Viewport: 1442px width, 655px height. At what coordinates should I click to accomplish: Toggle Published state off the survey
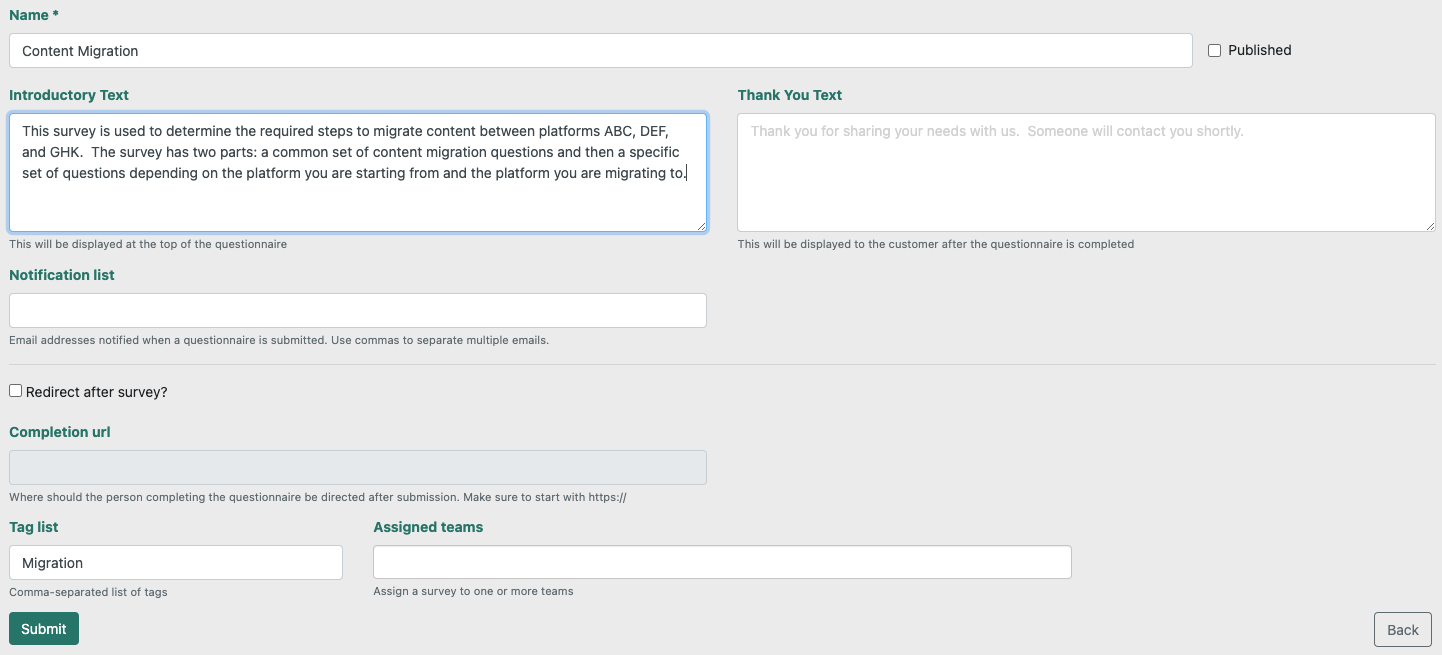click(x=1214, y=50)
